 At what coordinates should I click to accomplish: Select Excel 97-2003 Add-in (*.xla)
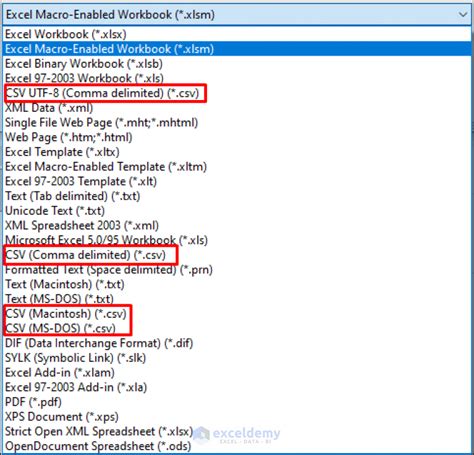(237, 387)
